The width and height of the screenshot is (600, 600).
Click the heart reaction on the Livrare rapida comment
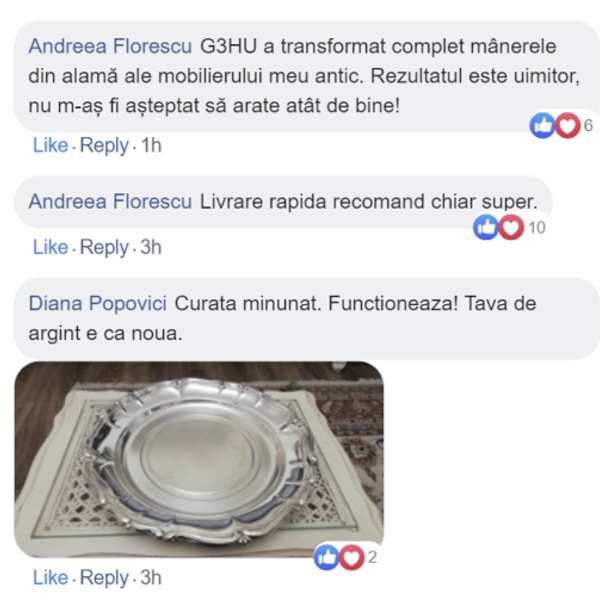511,227
